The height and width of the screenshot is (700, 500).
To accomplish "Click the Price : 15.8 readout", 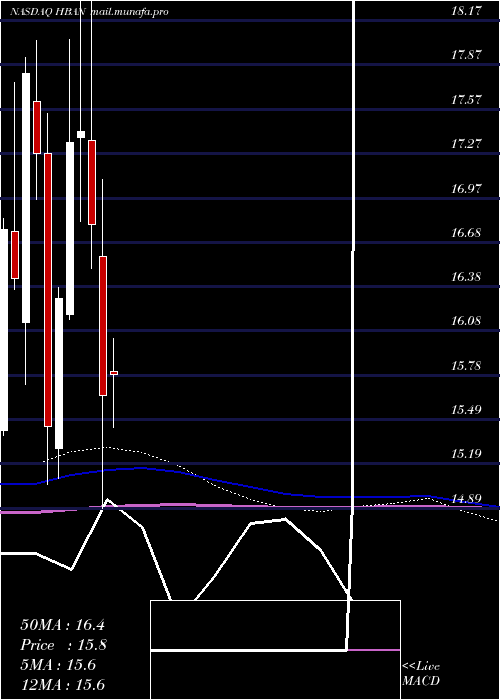I will tap(63, 645).
